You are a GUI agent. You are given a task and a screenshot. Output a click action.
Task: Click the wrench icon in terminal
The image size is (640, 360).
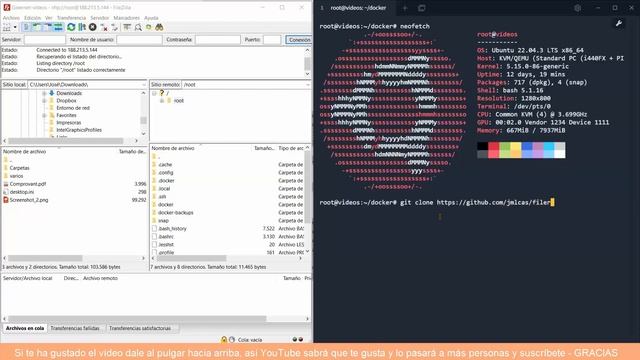[x=619, y=24]
